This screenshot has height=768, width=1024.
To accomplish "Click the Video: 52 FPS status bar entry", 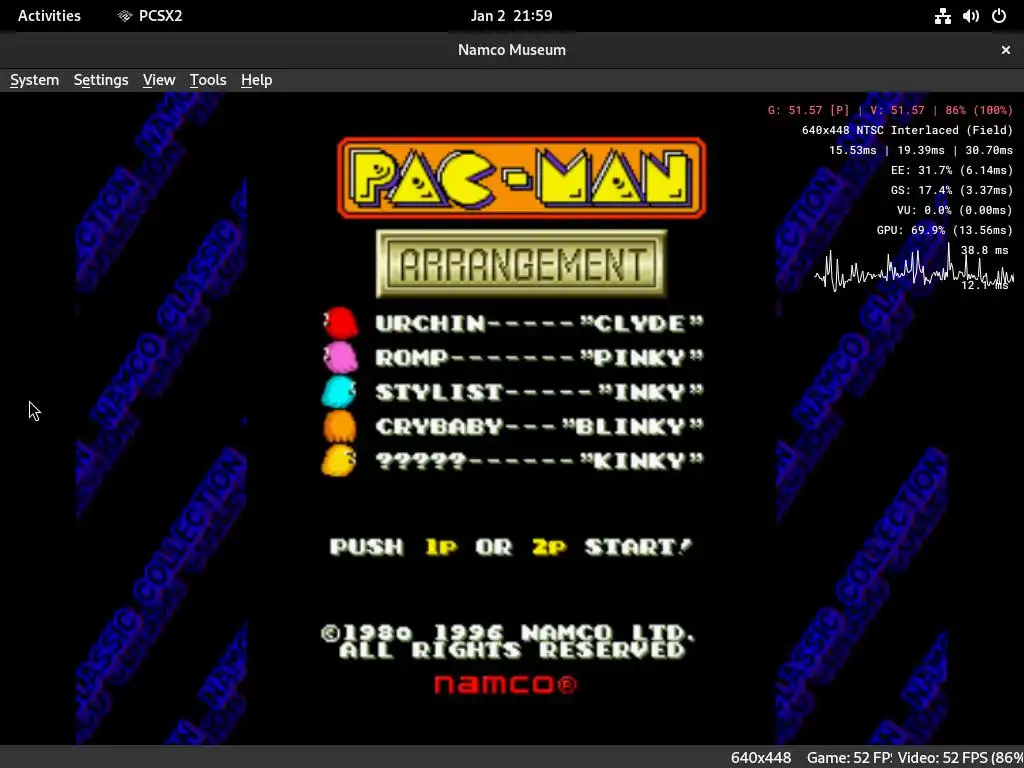I will pyautogui.click(x=960, y=758).
